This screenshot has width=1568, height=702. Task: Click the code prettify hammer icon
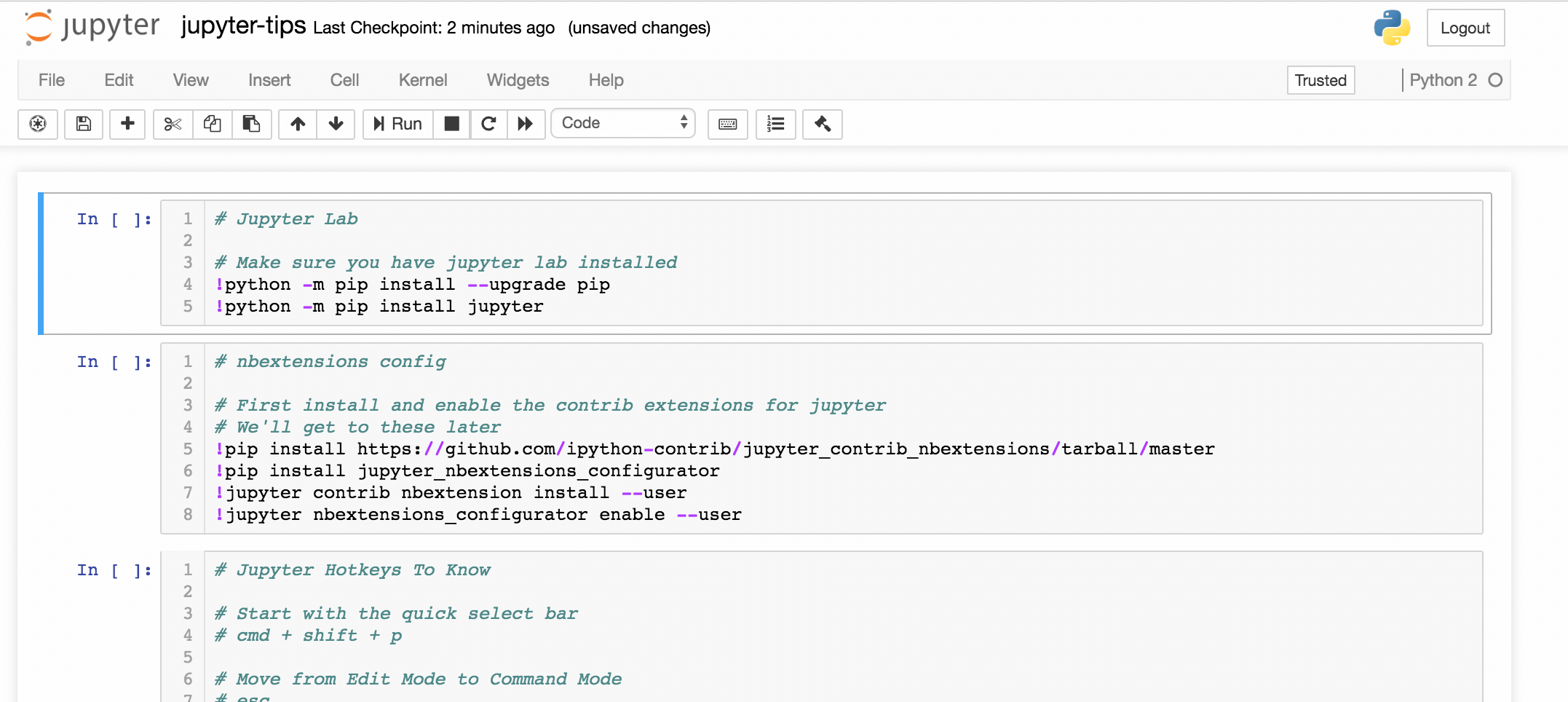[823, 124]
